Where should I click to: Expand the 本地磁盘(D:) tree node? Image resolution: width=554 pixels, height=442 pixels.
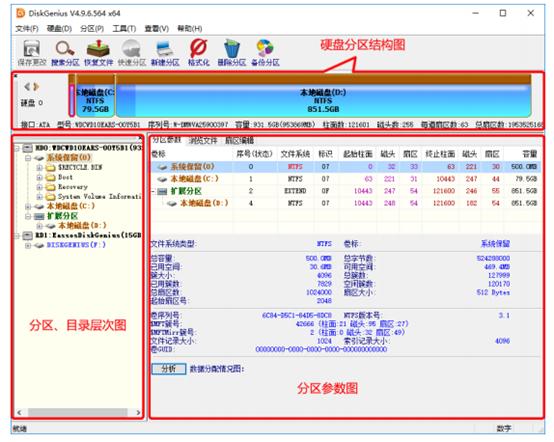coord(40,225)
